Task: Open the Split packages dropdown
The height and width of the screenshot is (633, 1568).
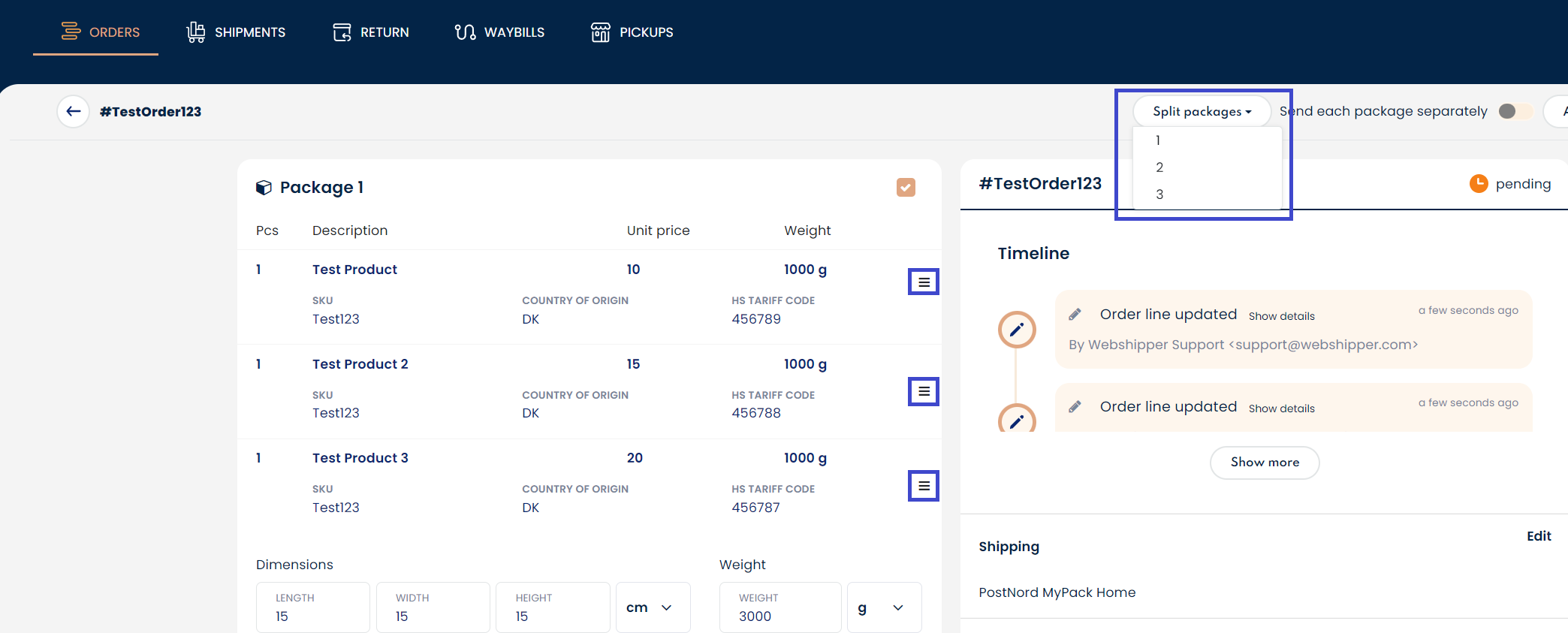Action: 1202,111
